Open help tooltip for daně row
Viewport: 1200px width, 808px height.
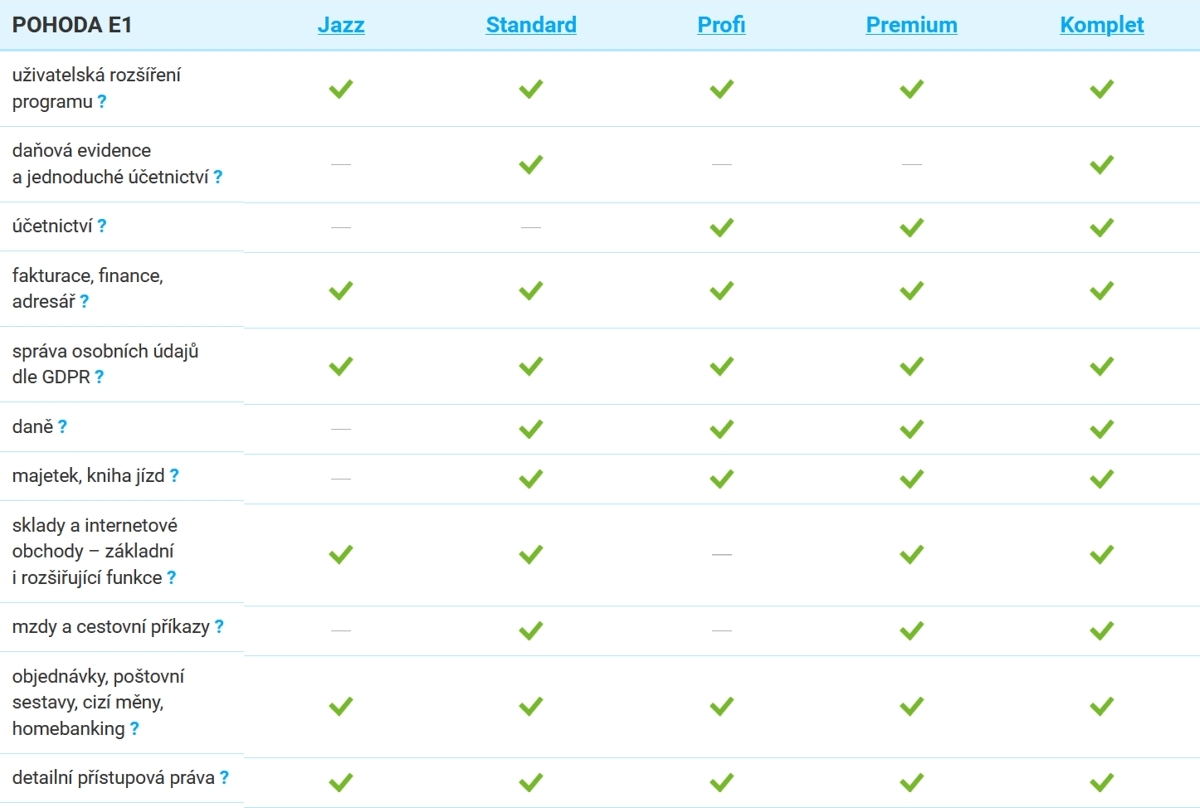coord(62,427)
